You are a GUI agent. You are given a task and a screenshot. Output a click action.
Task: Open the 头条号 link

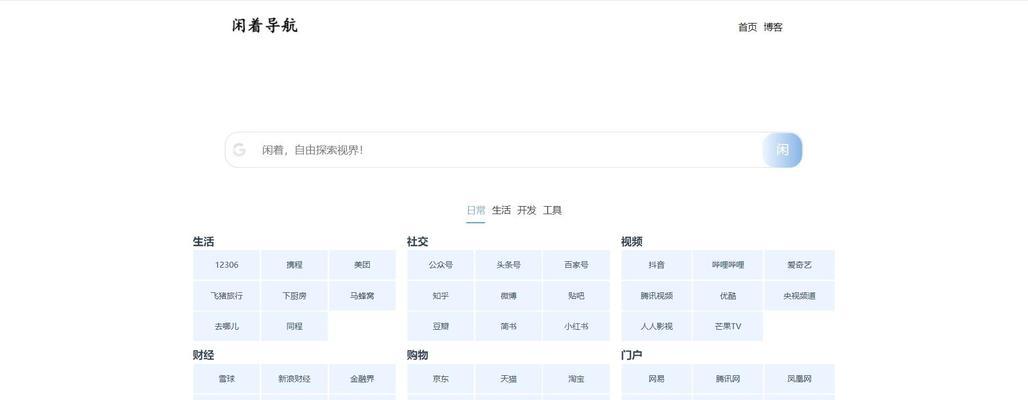pos(508,265)
